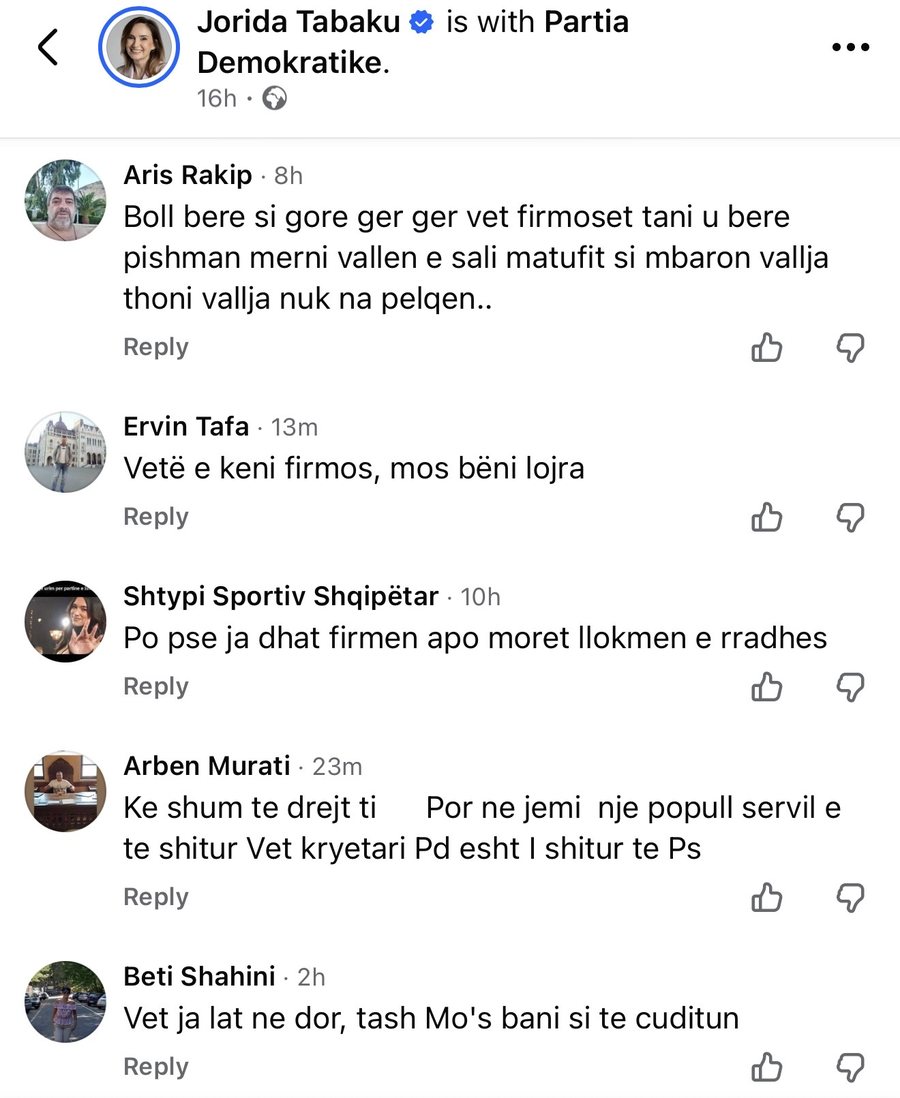The image size is (900, 1098).
Task: Open Jorida Tabaku's profile picture
Action: (x=139, y=46)
